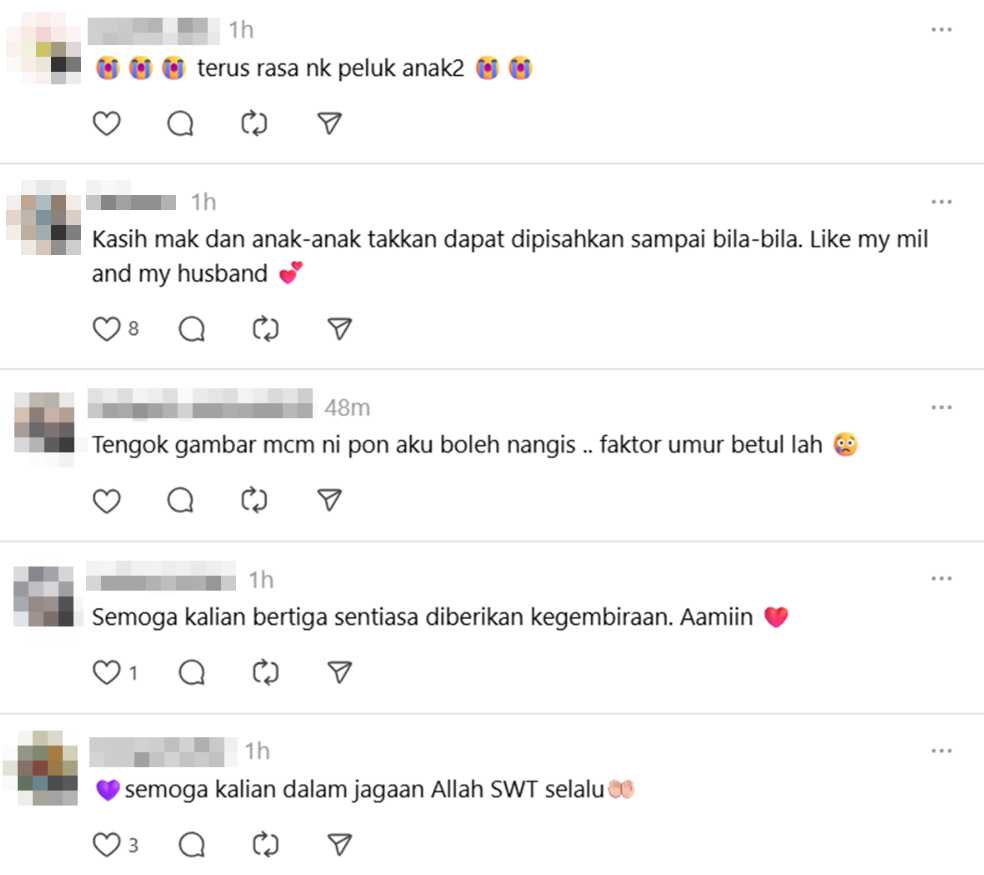Open more options for the 48m comment
Image resolution: width=984 pixels, height=875 pixels.
(x=941, y=407)
